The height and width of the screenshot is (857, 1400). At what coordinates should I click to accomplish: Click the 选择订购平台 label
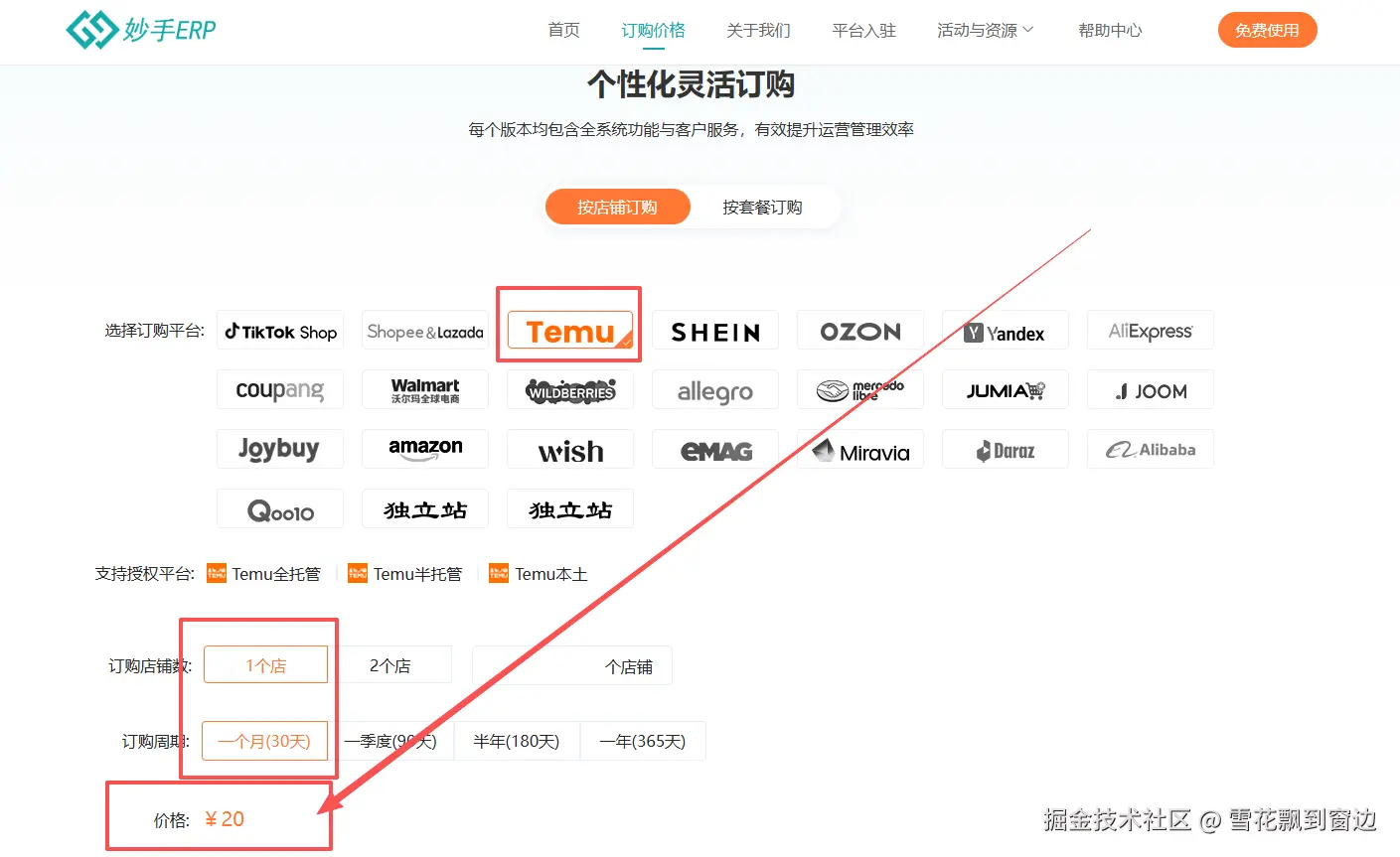pos(154,331)
